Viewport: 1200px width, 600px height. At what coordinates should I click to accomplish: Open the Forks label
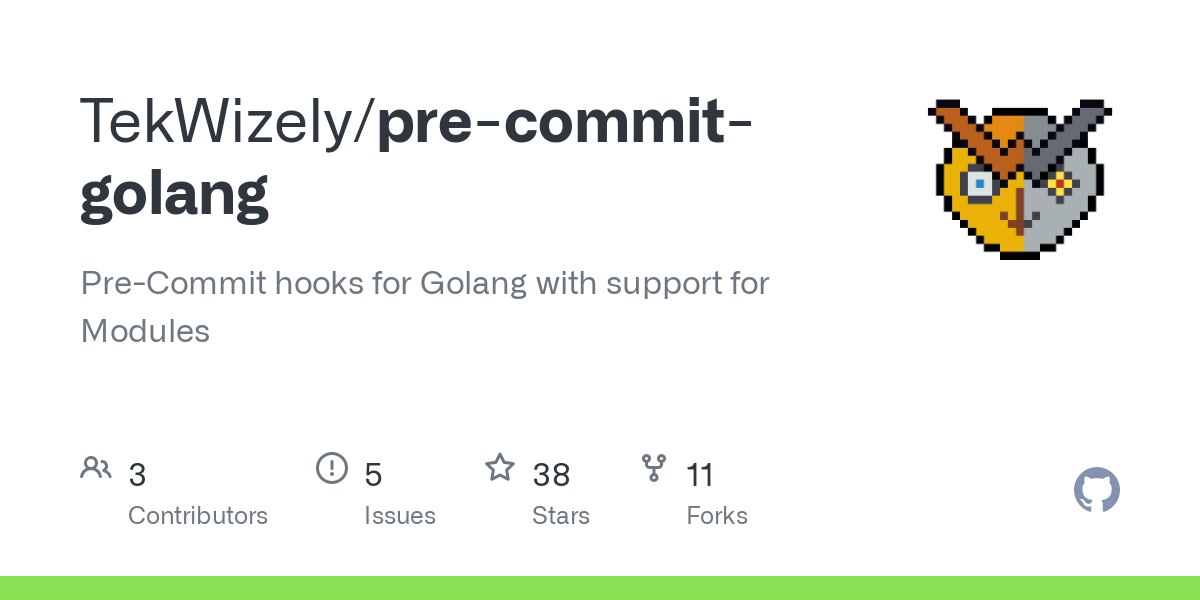[717, 516]
